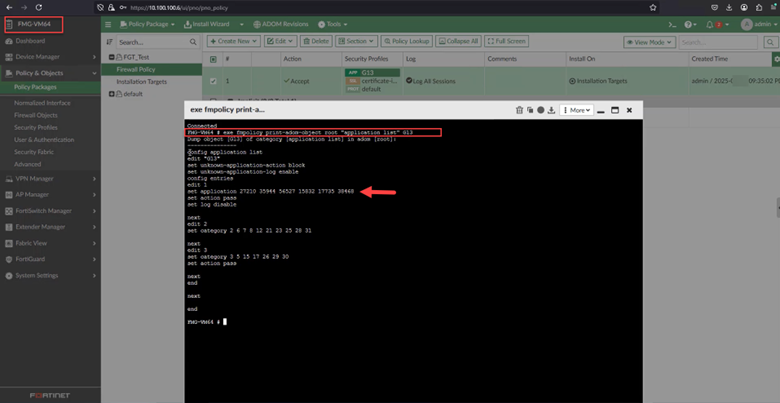Viewport: 780px width, 403px height.
Task: Launch the Install Wizard
Action: tap(206, 24)
